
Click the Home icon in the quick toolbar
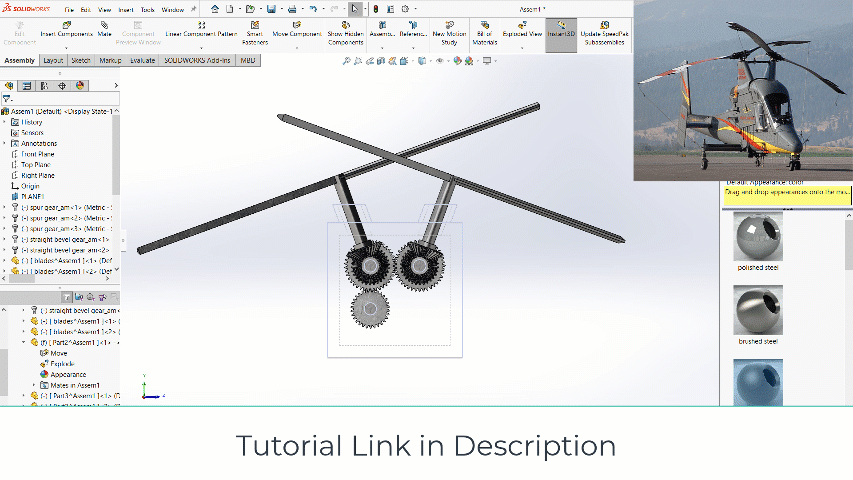[215, 9]
